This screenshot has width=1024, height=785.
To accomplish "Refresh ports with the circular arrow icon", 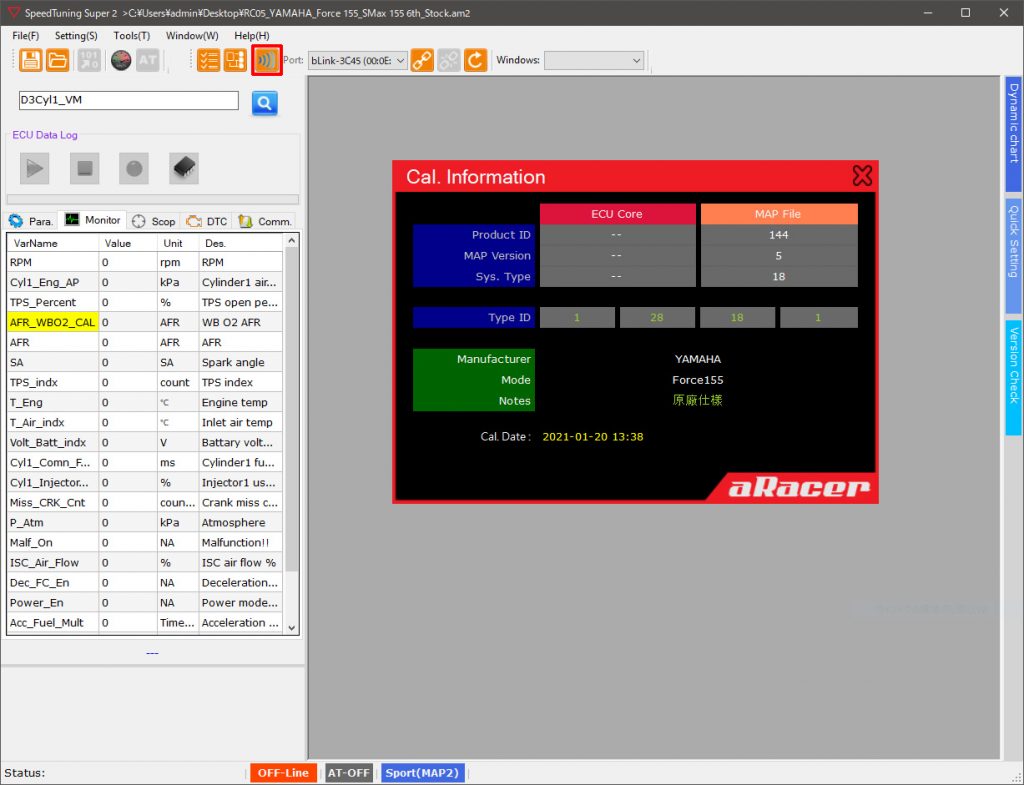I will [475, 60].
